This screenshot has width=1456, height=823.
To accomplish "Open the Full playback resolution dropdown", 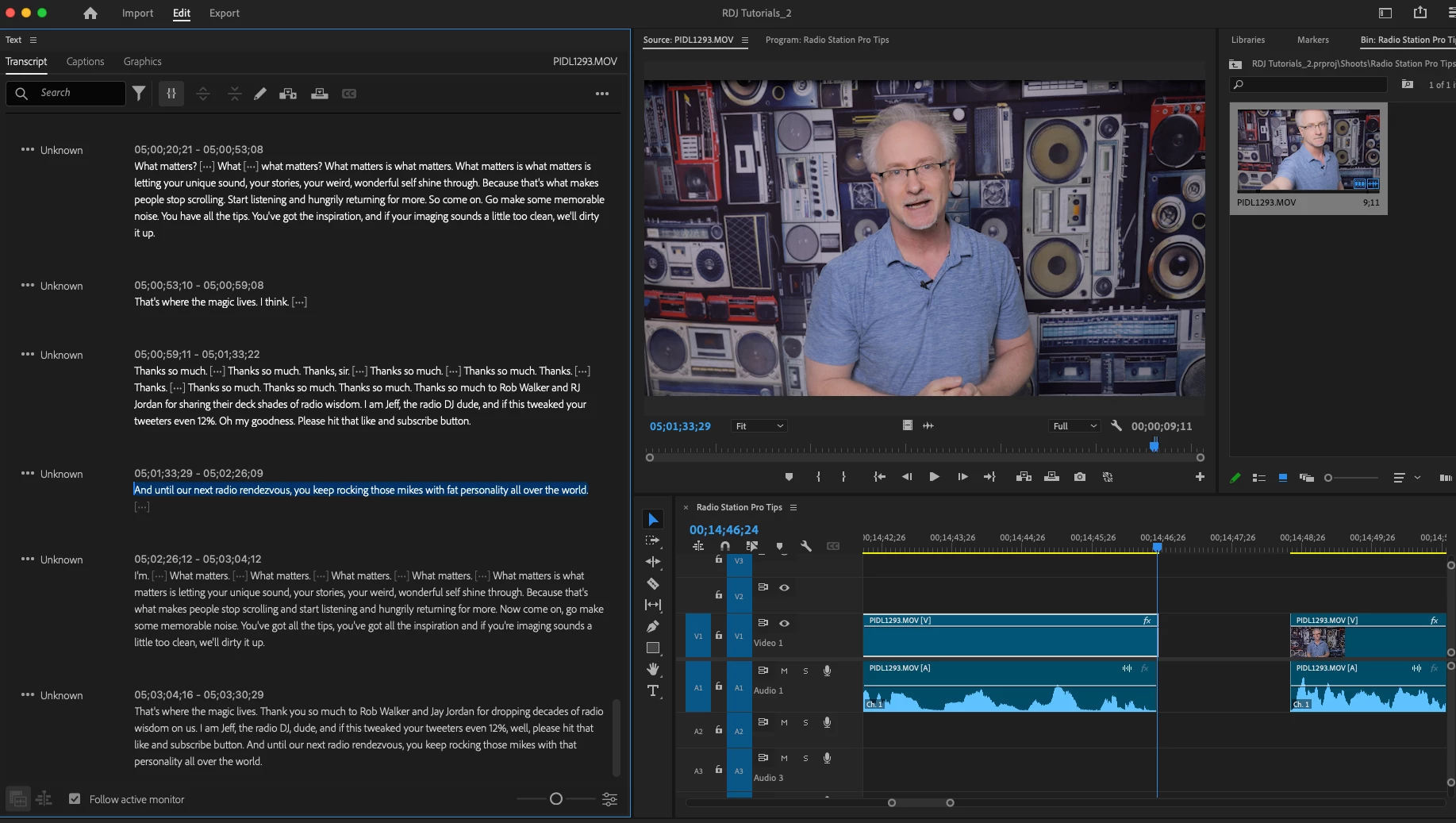I will [x=1074, y=426].
